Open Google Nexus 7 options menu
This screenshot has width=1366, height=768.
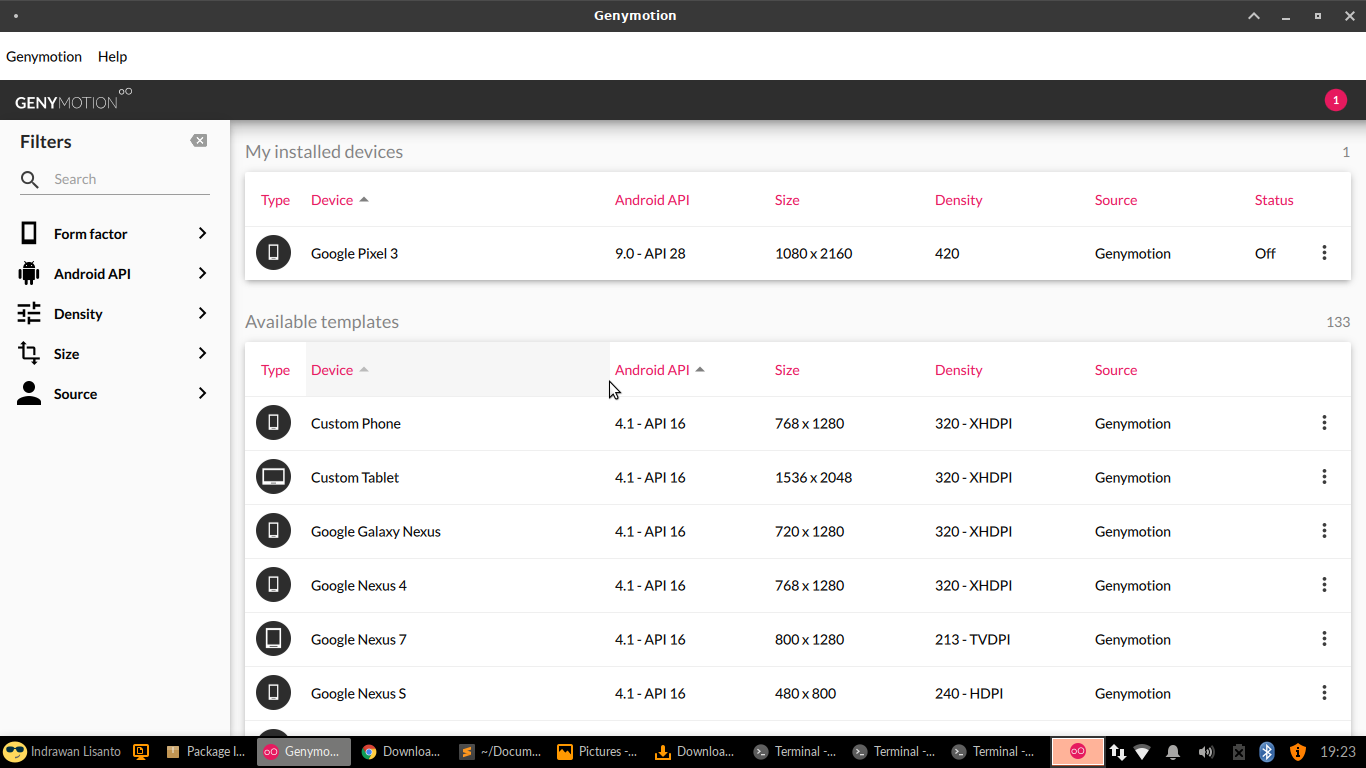(1324, 639)
